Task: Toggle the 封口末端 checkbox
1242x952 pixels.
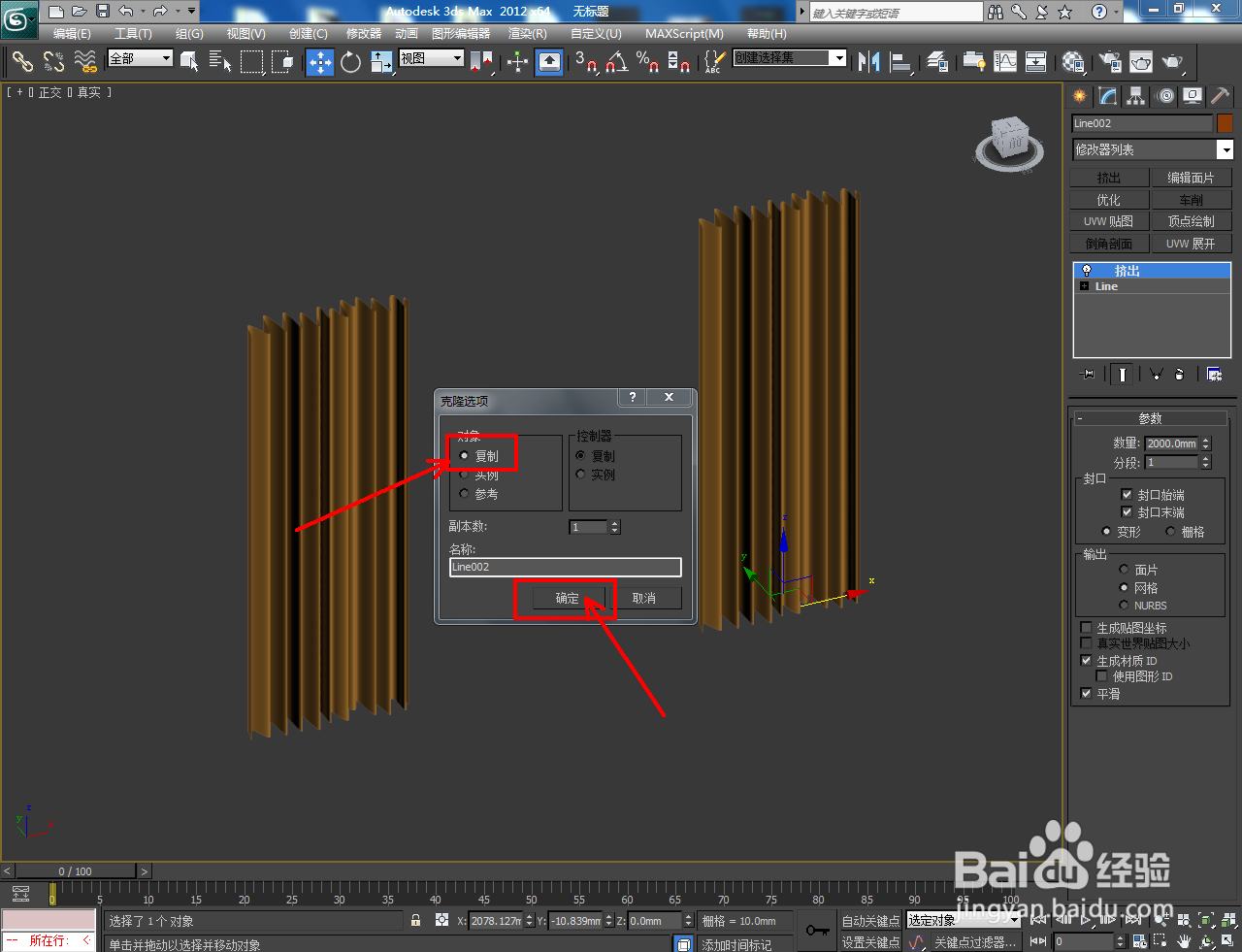Action: (x=1127, y=511)
